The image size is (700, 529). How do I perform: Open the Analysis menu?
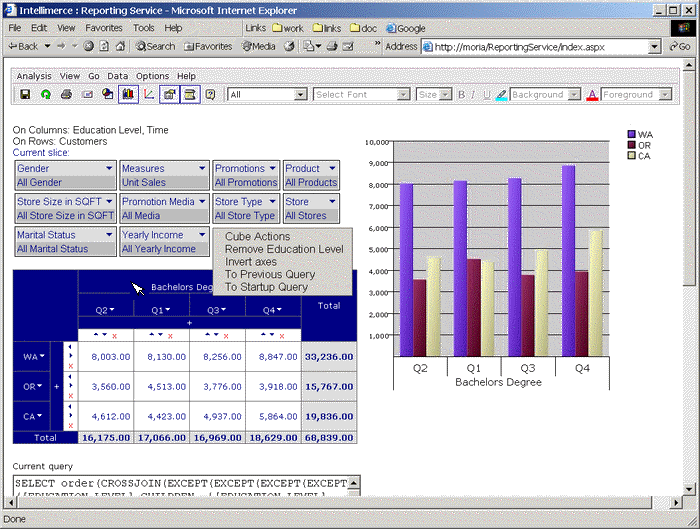[34, 76]
